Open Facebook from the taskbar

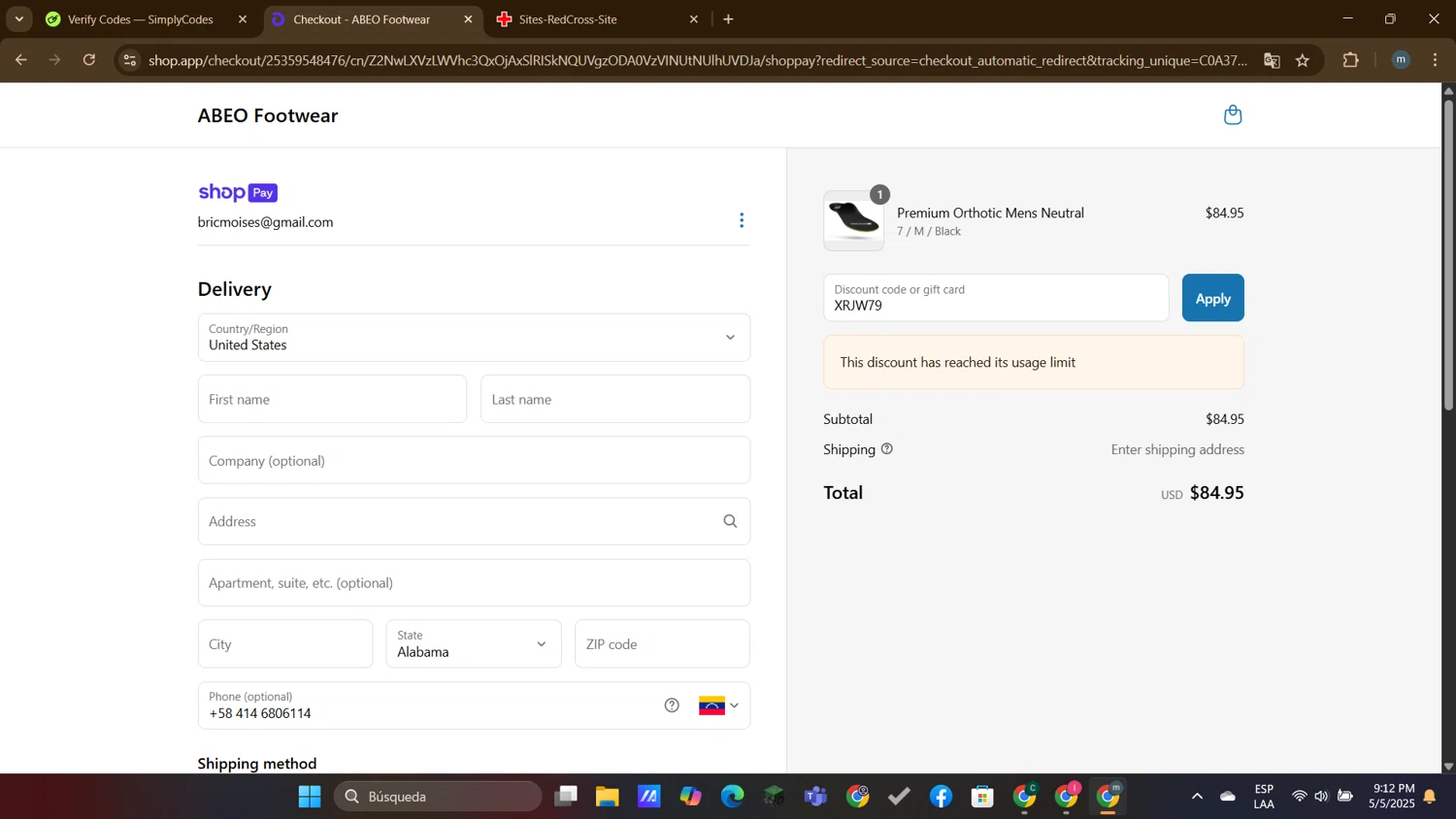click(x=941, y=797)
